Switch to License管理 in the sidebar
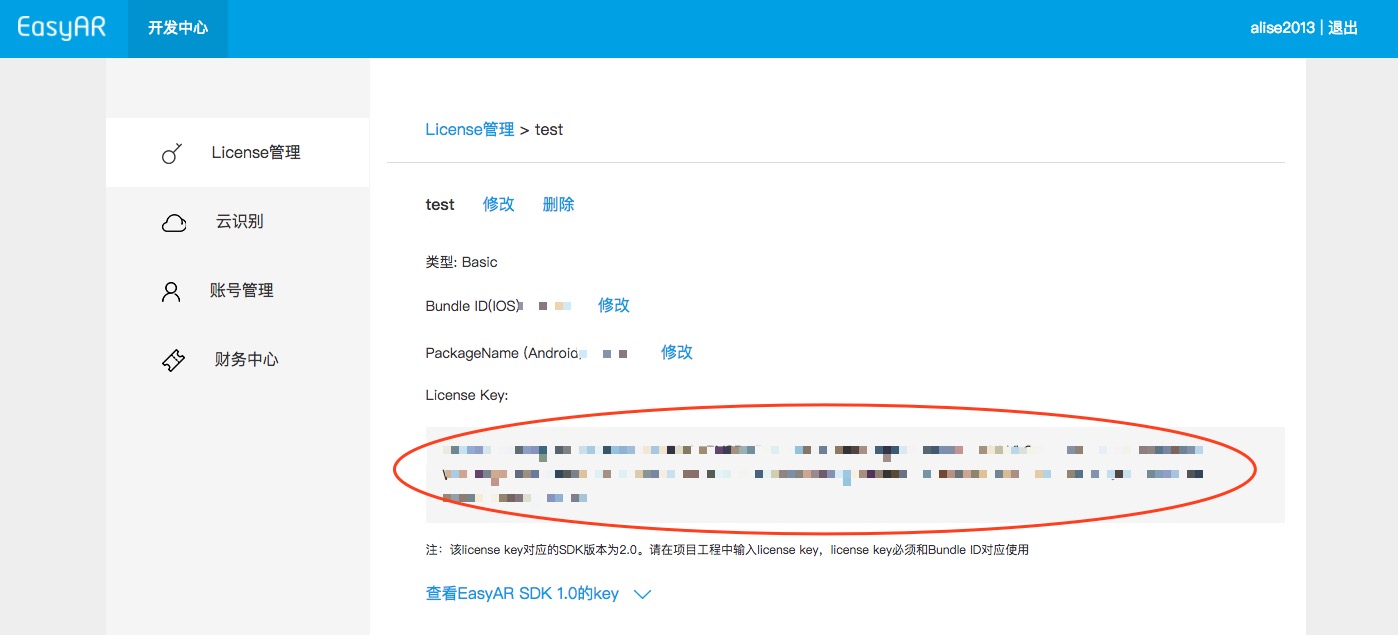Viewport: 1398px width, 635px height. (255, 152)
